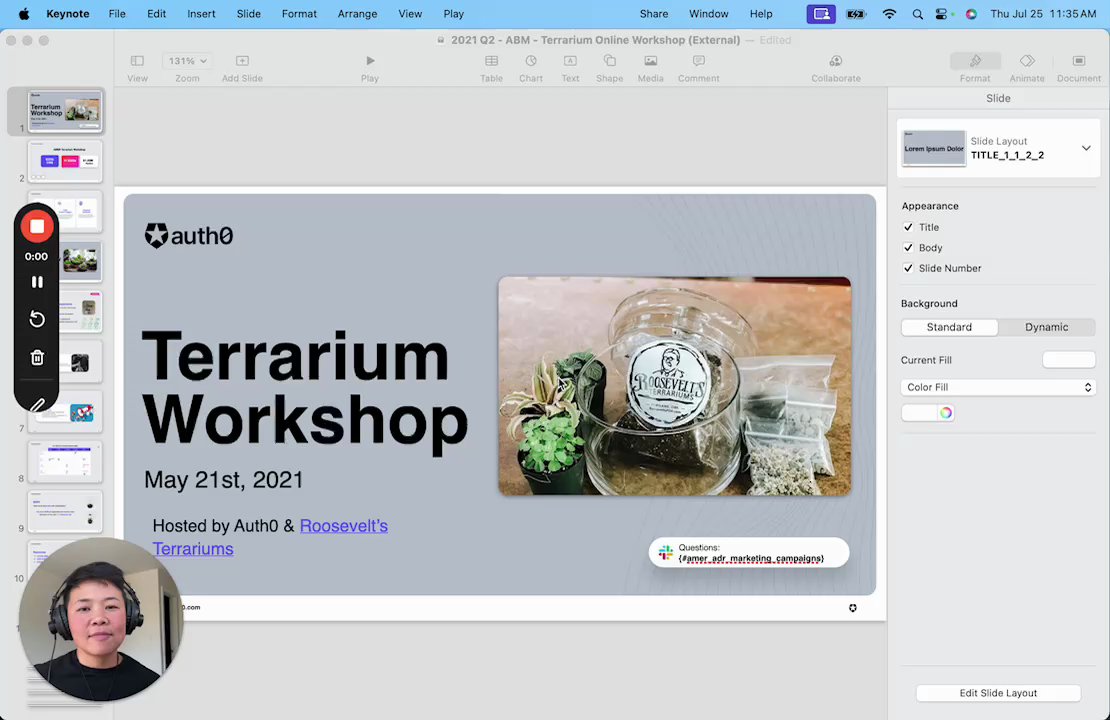Screen dimensions: 1110x720
Task: Click the date and time in menu bar
Action: pyautogui.click(x=1043, y=14)
